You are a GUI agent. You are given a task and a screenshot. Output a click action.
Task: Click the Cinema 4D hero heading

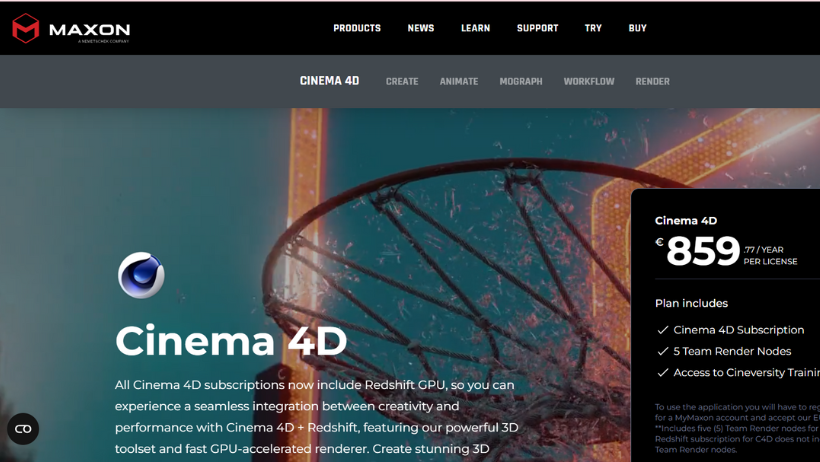[x=231, y=341]
